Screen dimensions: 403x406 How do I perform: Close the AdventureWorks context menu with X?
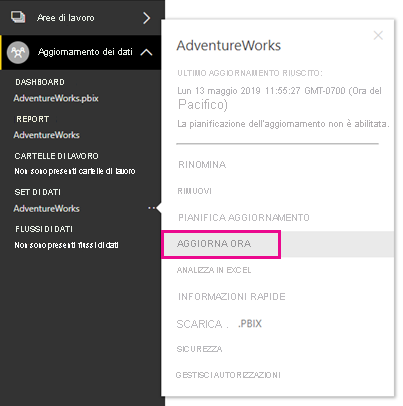[378, 35]
